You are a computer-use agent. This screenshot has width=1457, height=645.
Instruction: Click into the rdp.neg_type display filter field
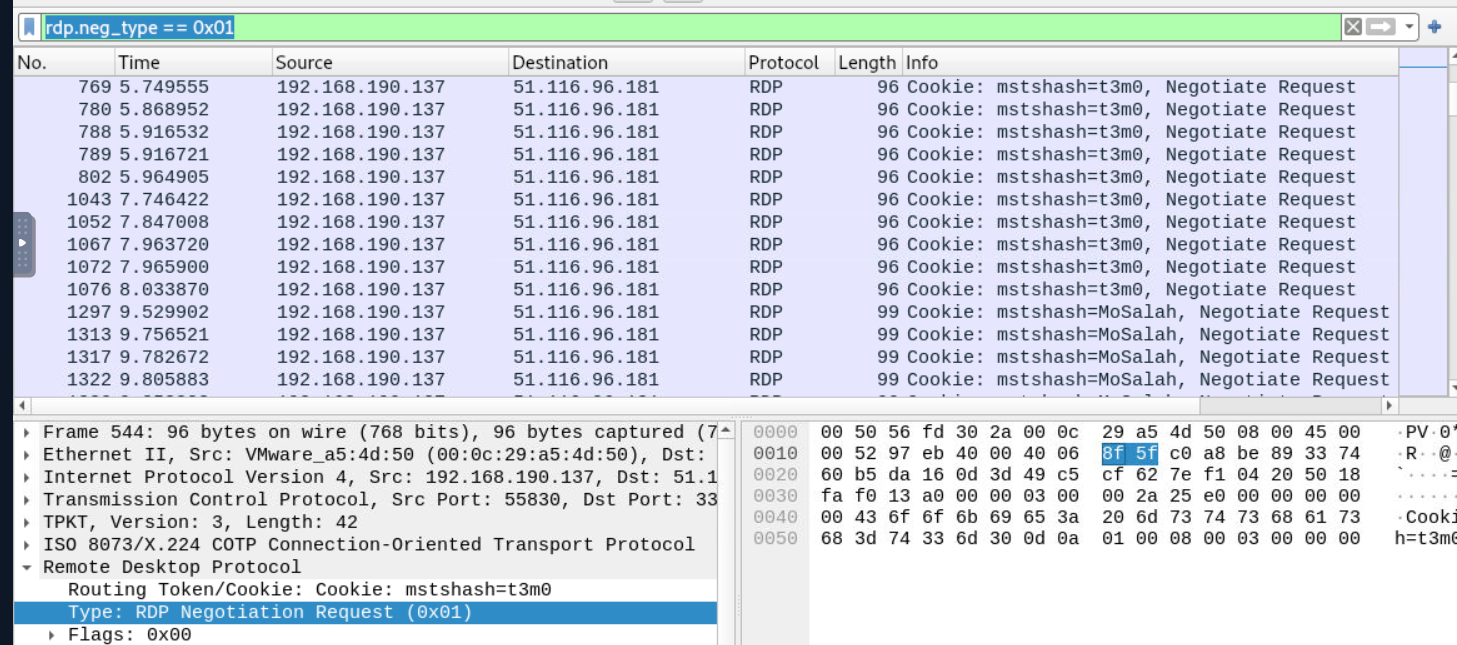(690, 27)
